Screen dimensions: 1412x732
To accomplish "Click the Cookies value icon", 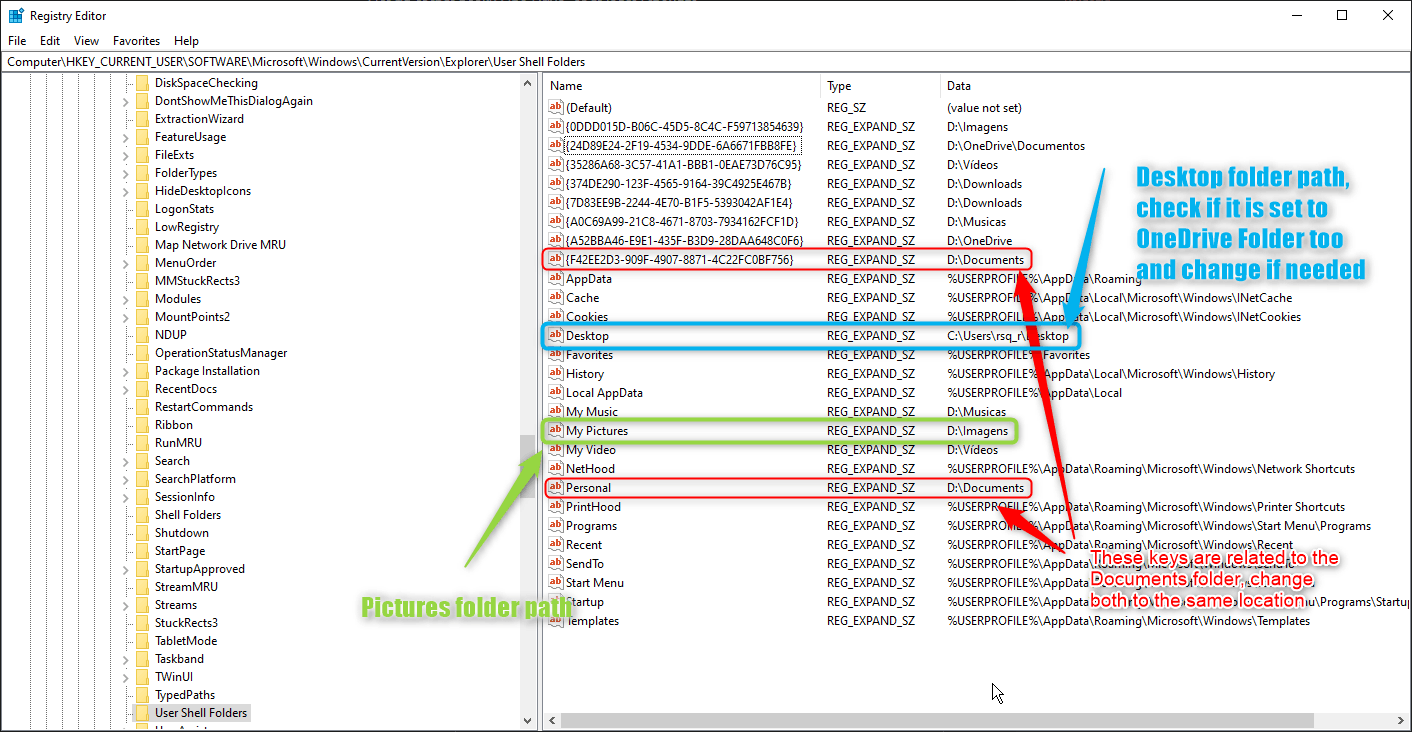I will (x=556, y=316).
